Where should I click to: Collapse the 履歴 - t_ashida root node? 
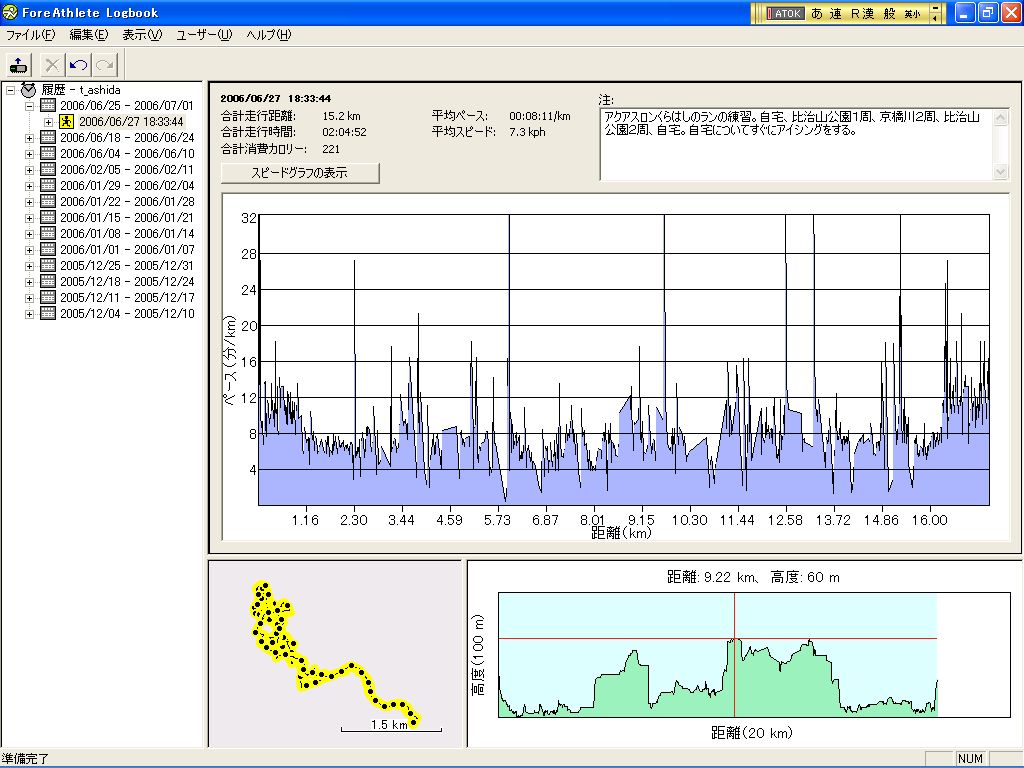coord(10,90)
